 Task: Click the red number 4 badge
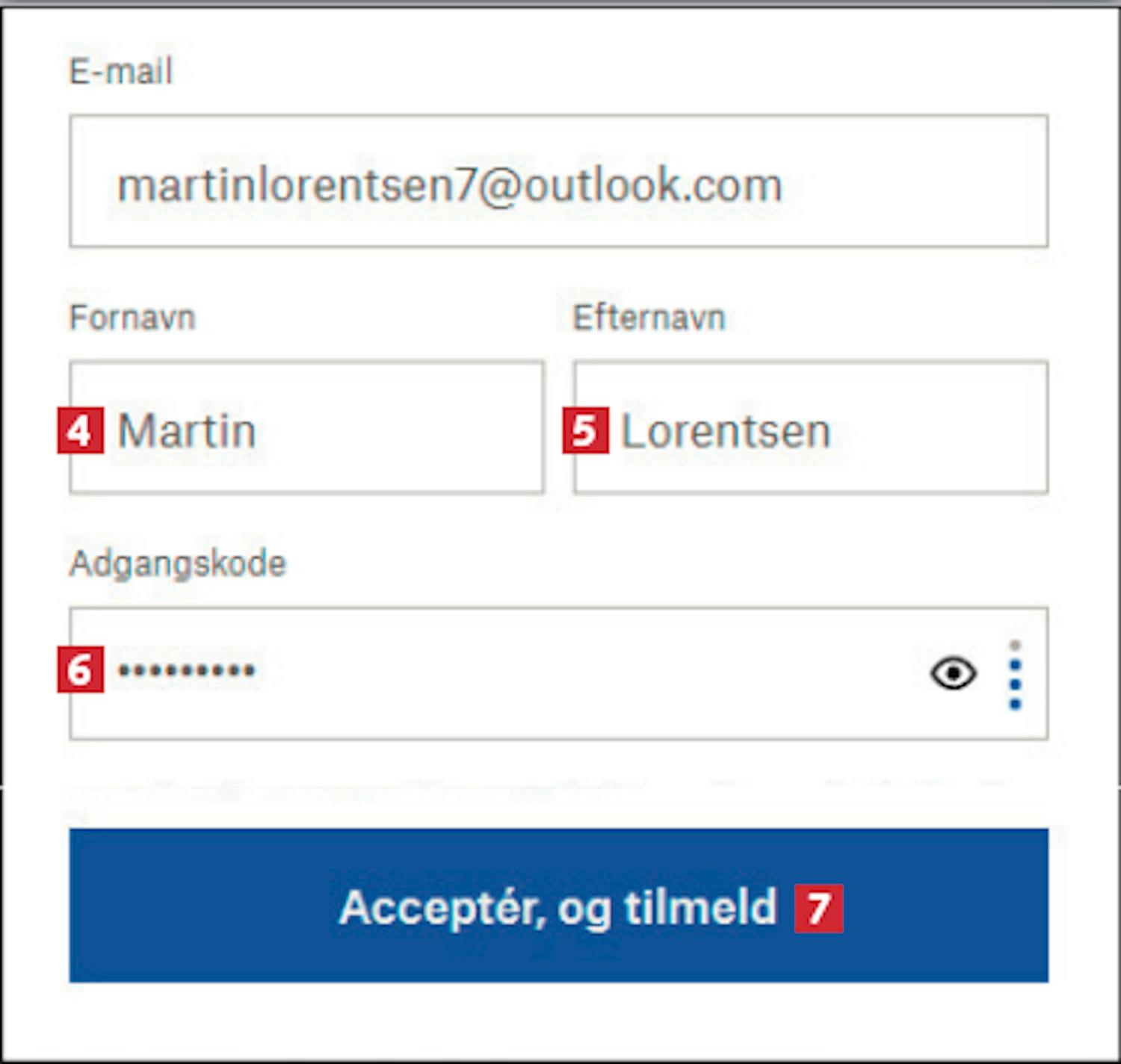coord(81,430)
